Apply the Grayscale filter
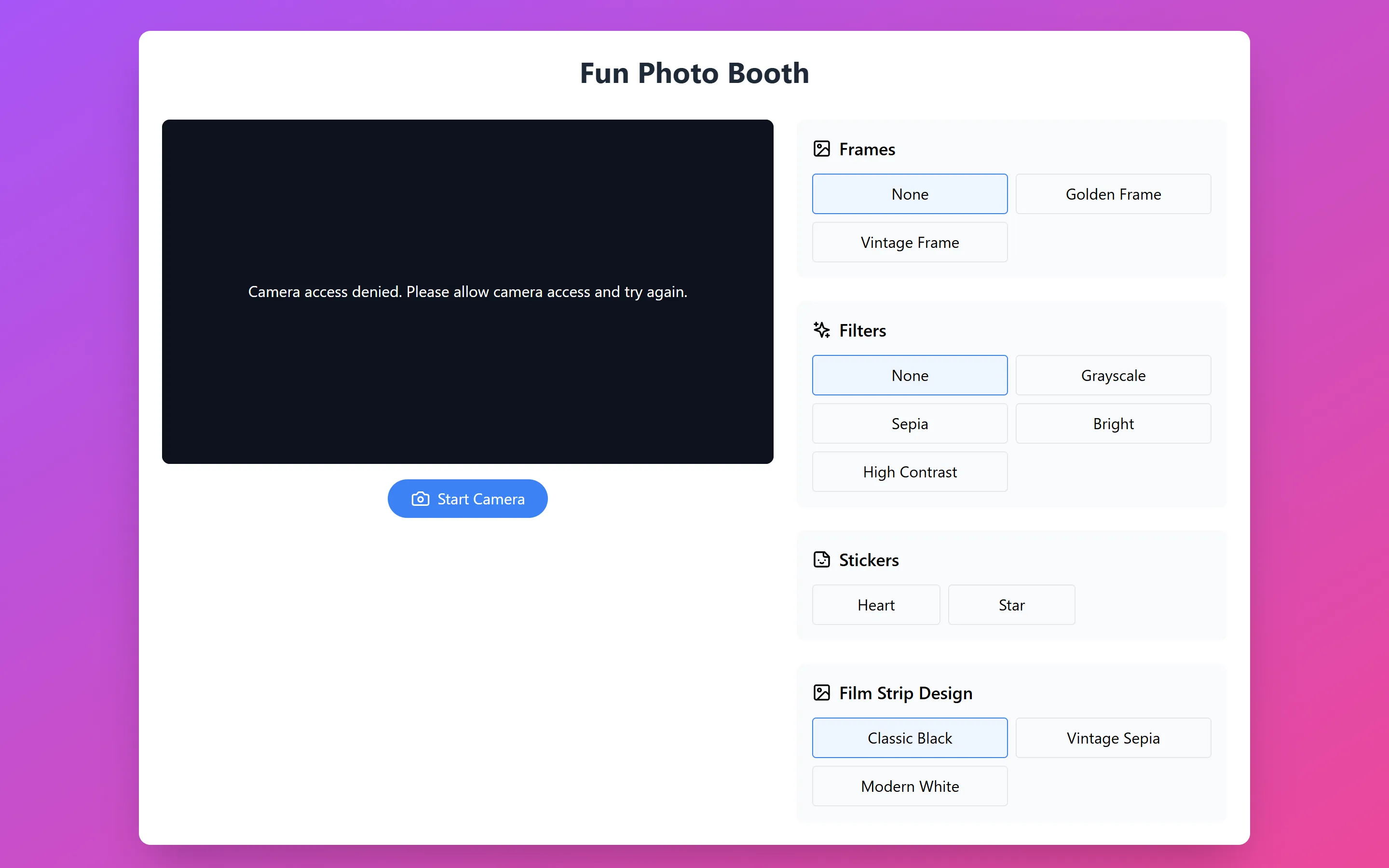This screenshot has width=1389, height=868. [1113, 376]
